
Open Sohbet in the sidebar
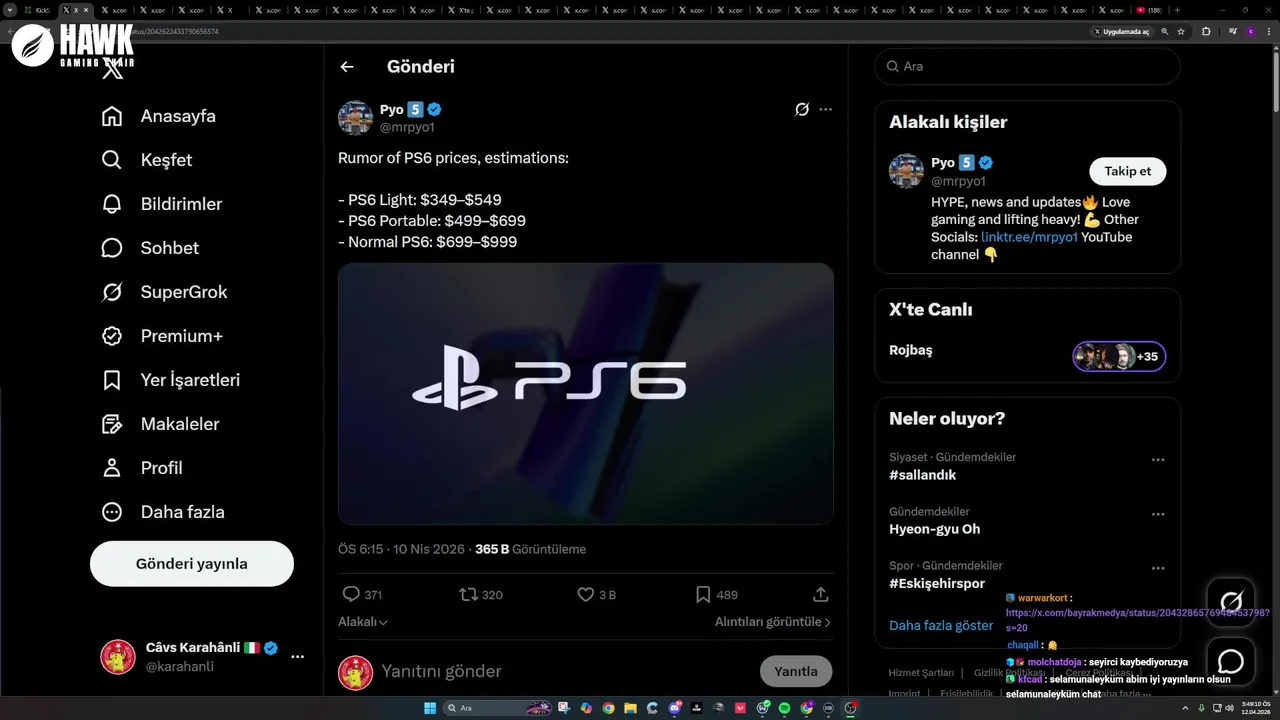pos(150,248)
